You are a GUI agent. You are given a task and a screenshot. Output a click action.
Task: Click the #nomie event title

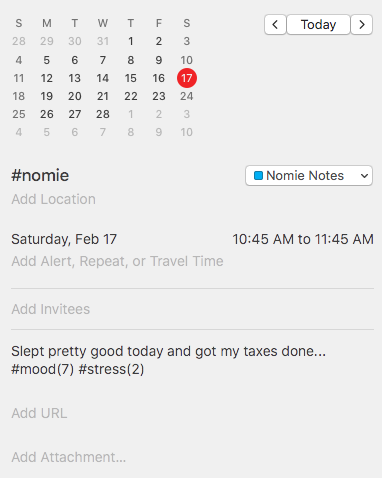click(40, 175)
